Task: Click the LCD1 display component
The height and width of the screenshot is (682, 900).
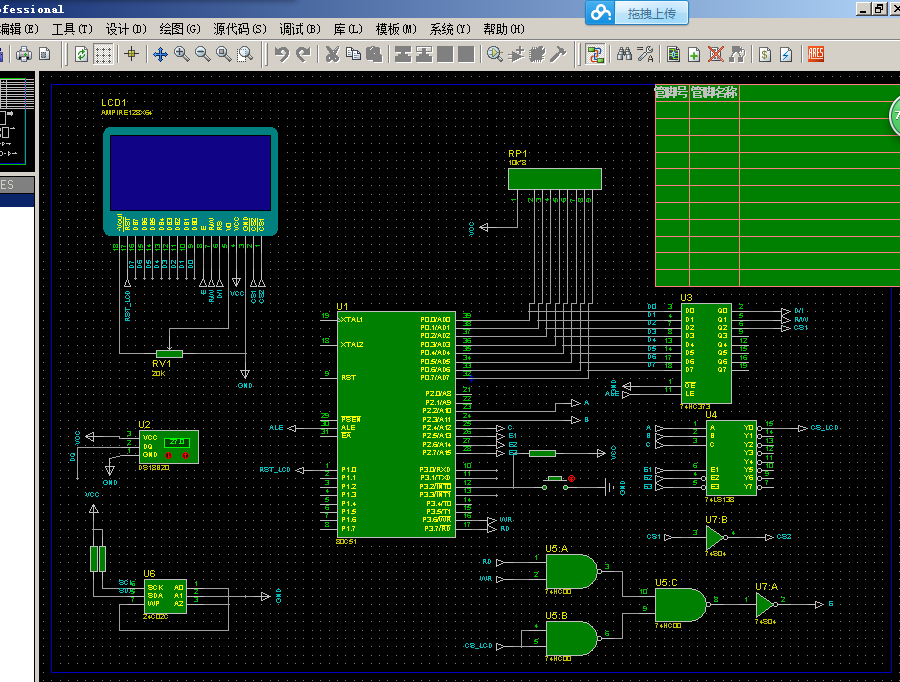Action: coord(191,181)
